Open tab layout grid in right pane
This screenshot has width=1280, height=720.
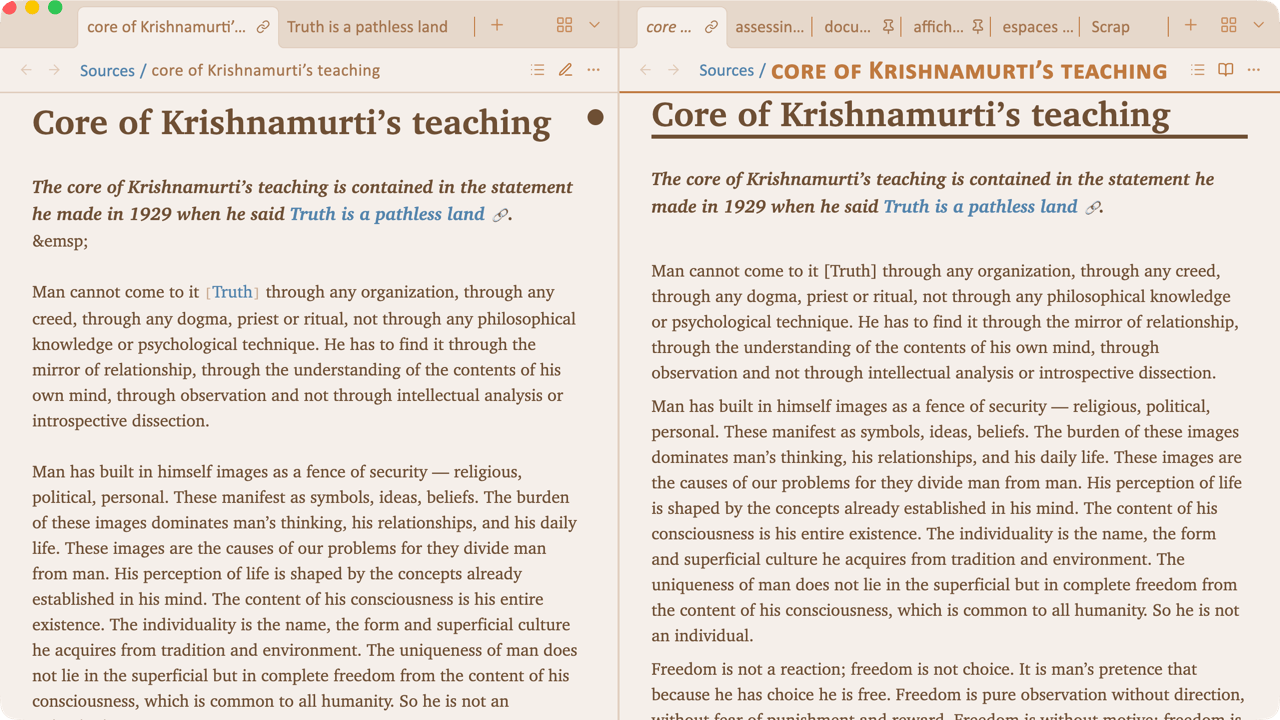1229,26
